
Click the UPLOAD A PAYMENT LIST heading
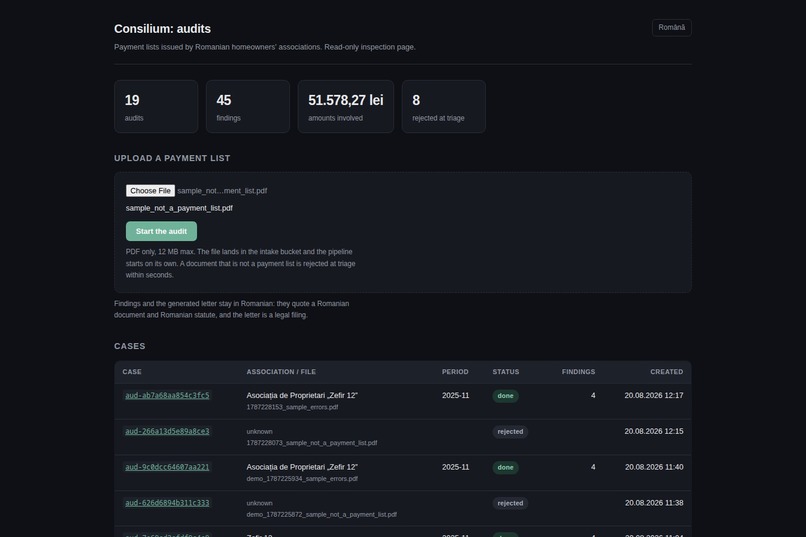(x=172, y=158)
